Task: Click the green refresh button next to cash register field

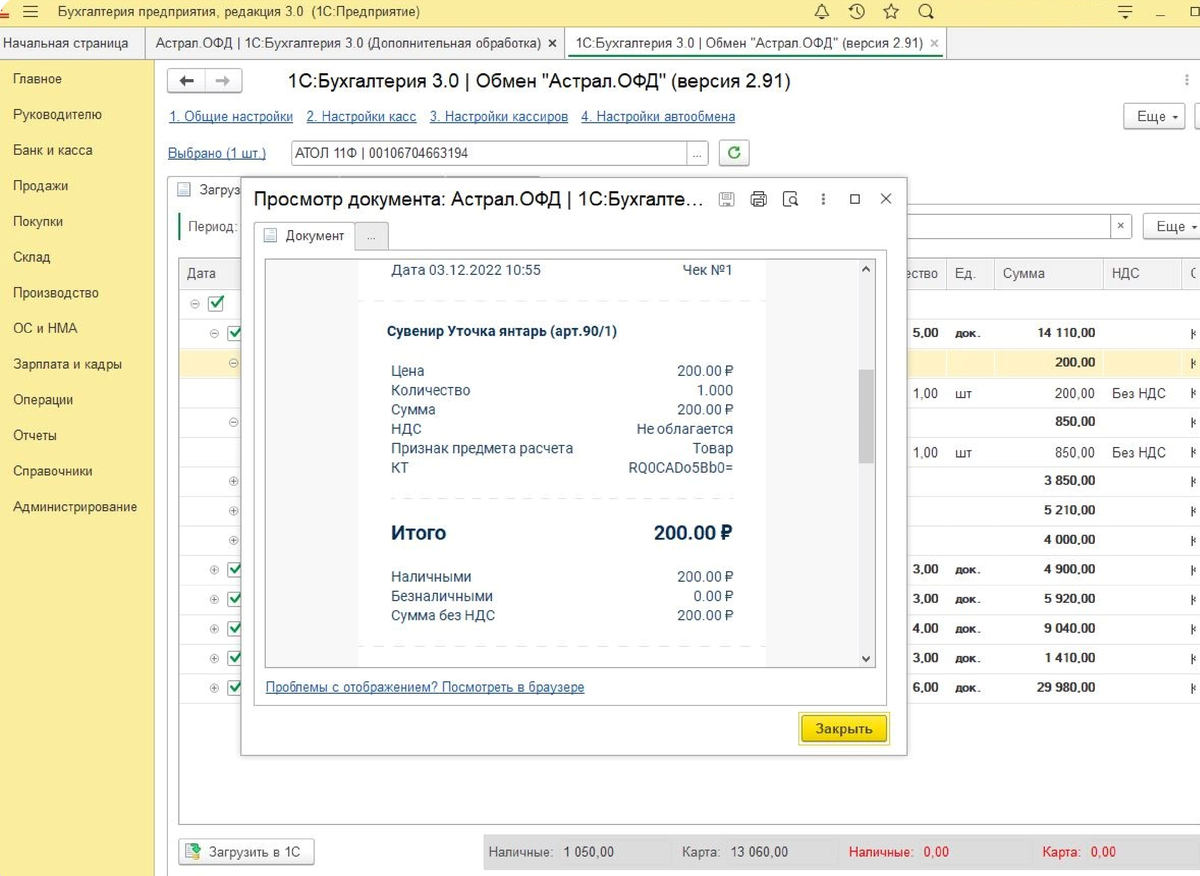Action: coord(734,153)
